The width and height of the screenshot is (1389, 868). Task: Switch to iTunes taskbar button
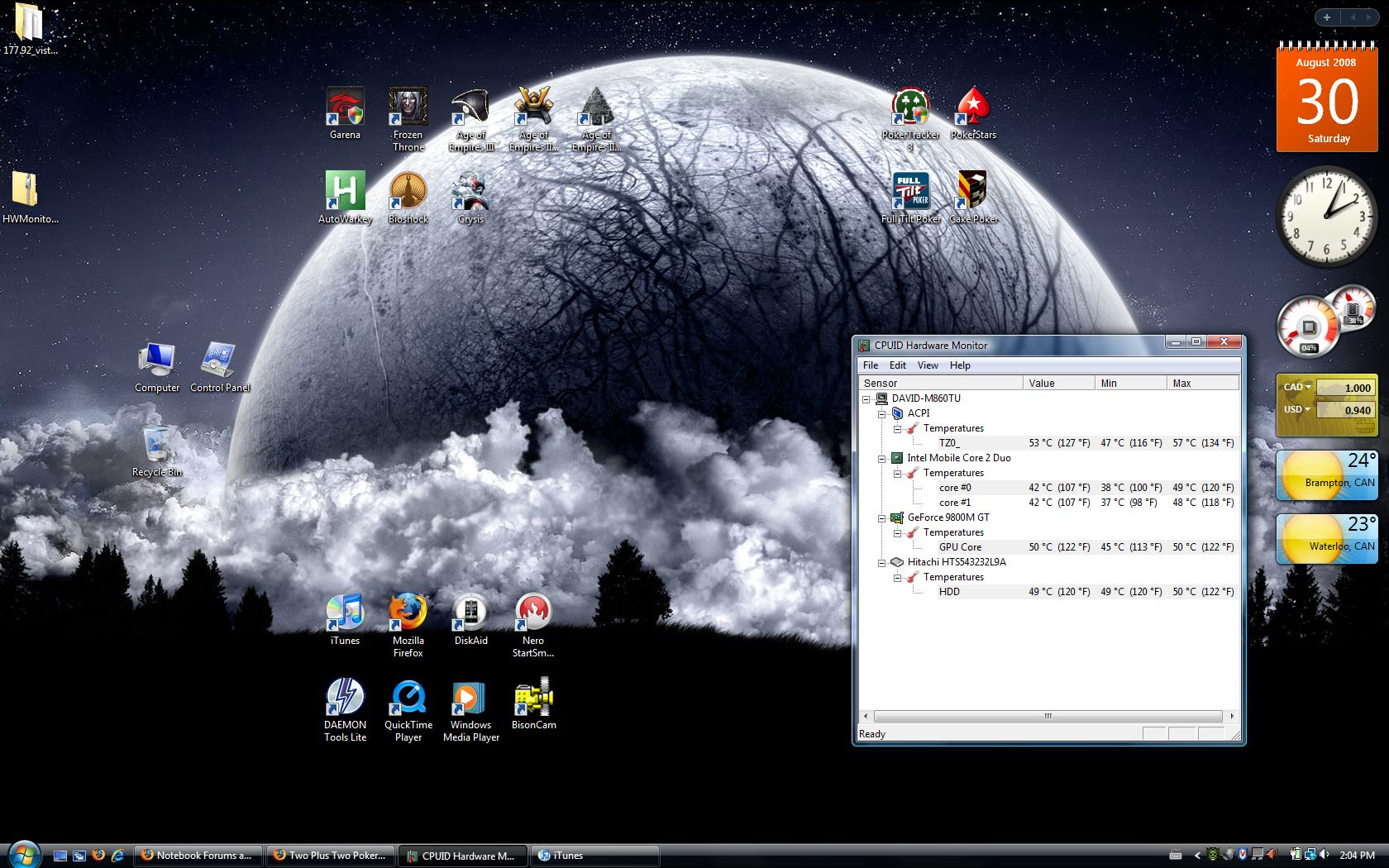tap(595, 856)
